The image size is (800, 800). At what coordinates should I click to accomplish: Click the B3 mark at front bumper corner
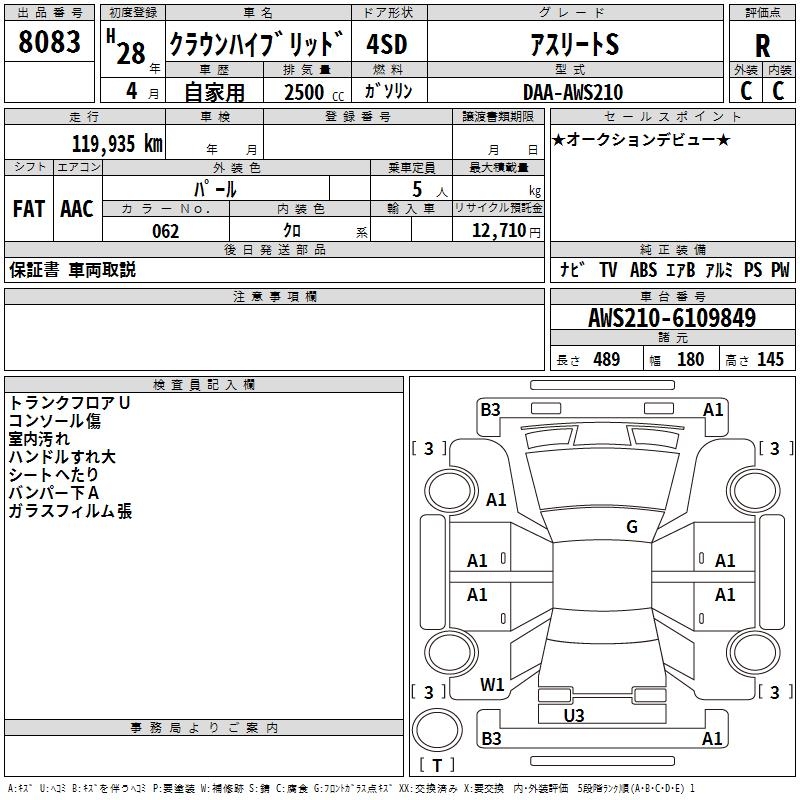[490, 410]
